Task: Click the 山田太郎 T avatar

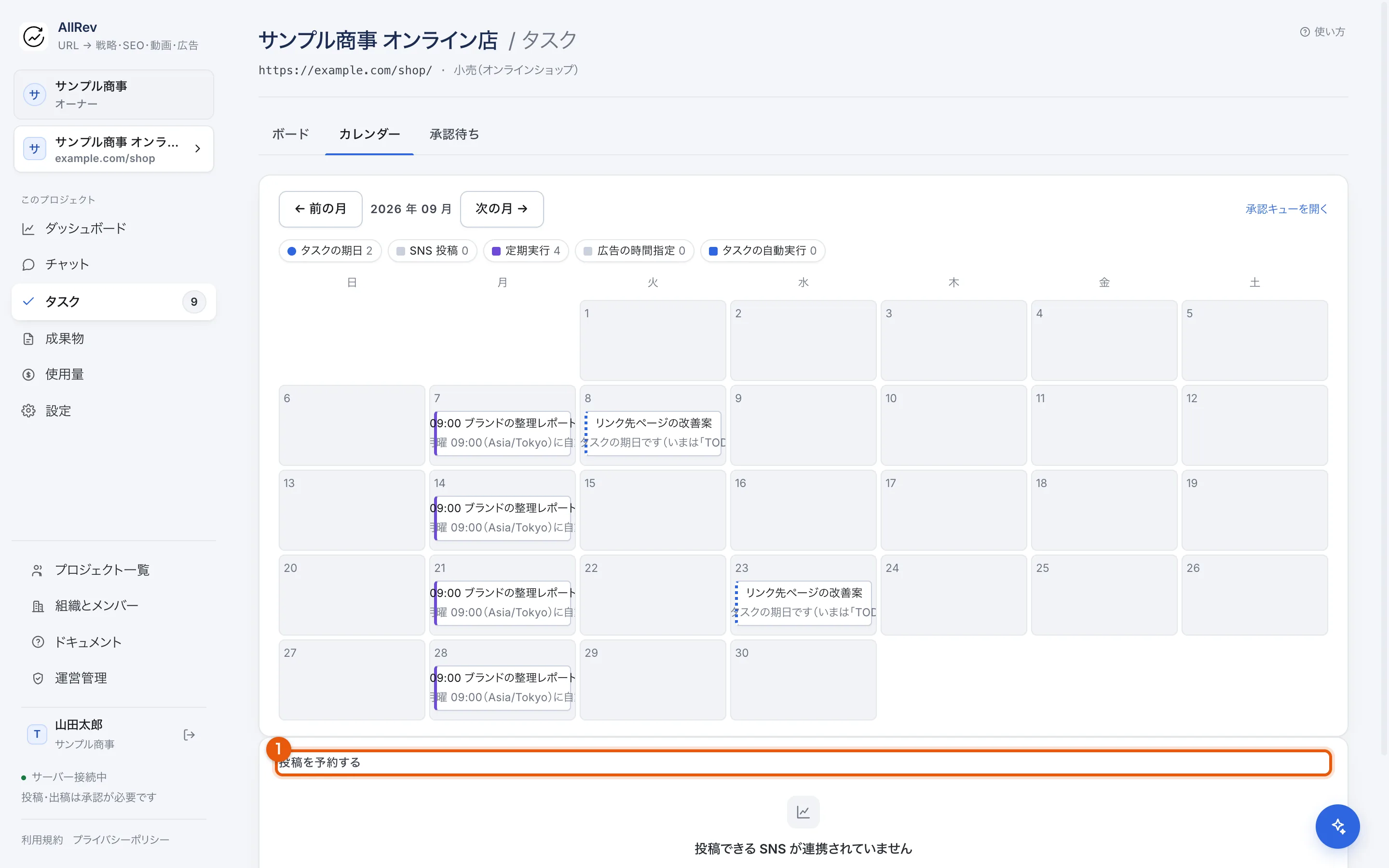Action: (37, 734)
